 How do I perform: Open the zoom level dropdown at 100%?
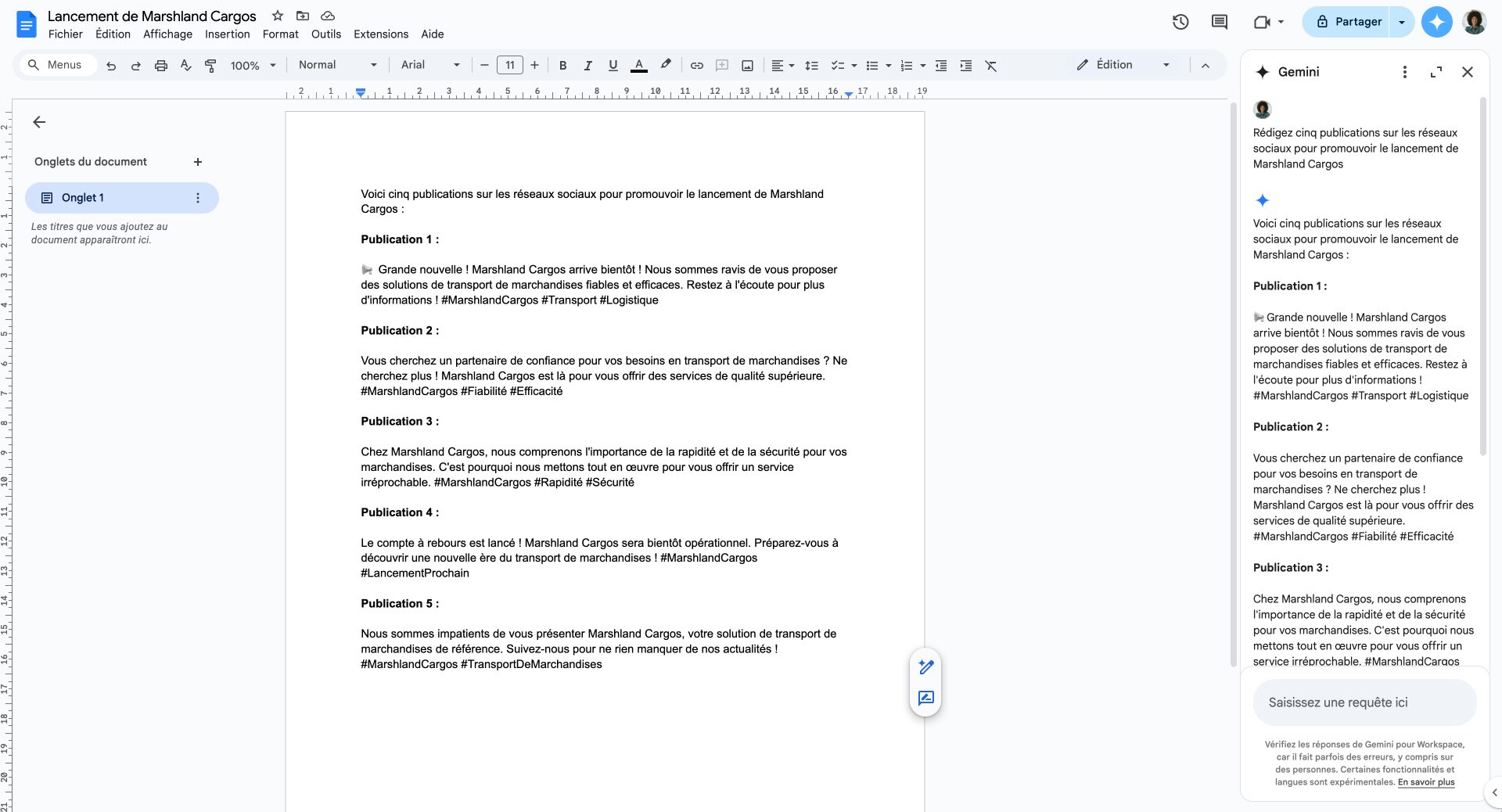coord(253,66)
